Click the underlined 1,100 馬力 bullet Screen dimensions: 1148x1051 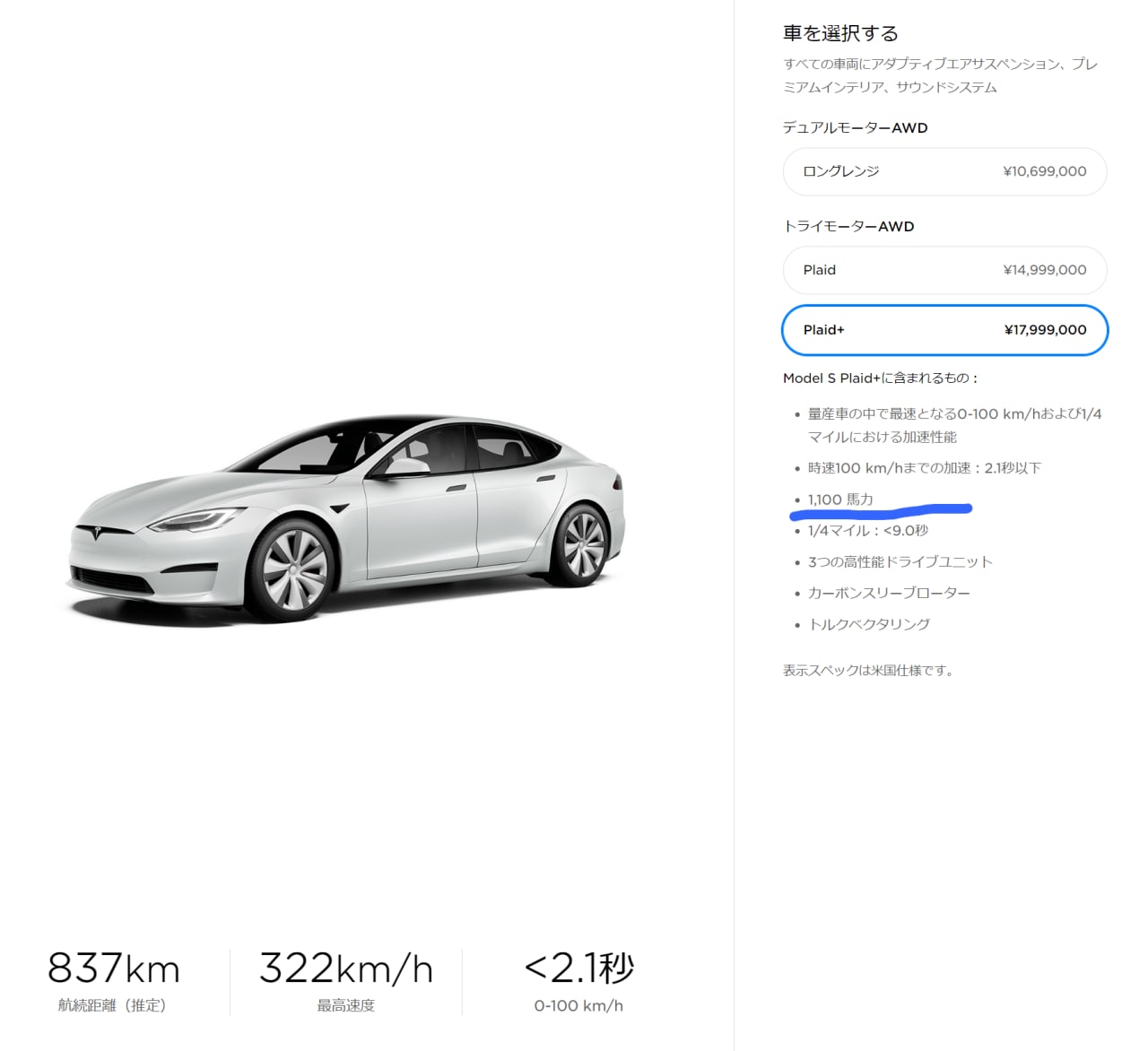tap(840, 499)
